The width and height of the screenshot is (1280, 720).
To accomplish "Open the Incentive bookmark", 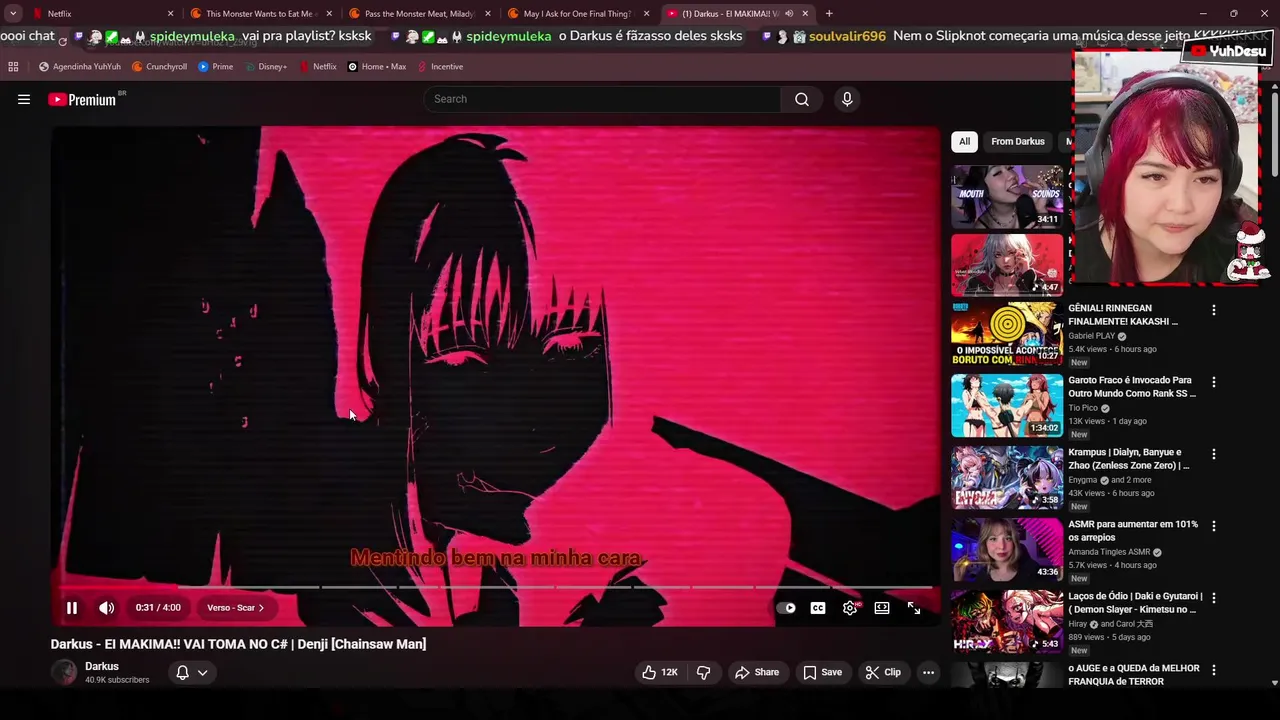I will point(440,67).
